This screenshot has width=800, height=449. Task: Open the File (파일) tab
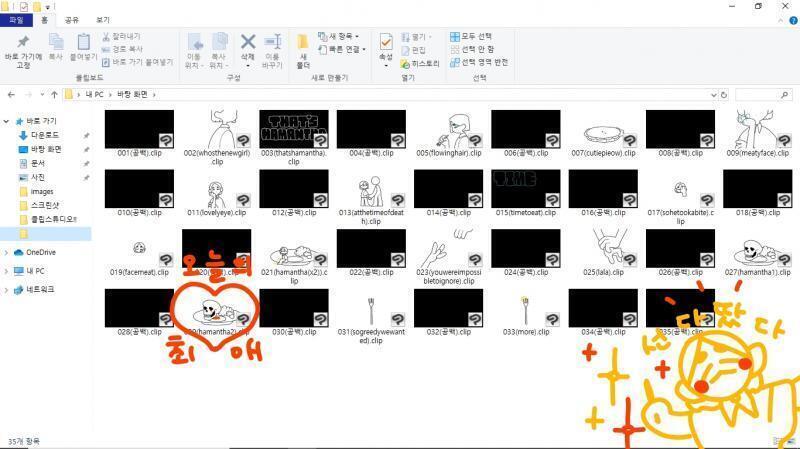[16, 20]
